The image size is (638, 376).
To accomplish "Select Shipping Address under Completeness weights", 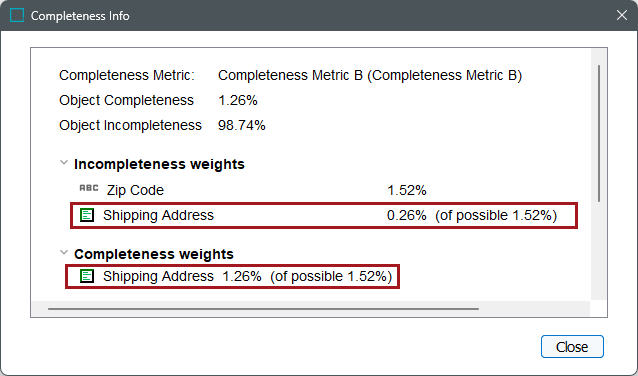I will 232,276.
